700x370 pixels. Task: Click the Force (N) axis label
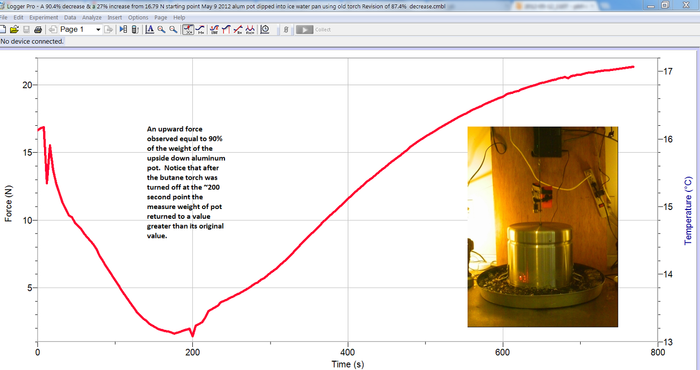[x=8, y=204]
